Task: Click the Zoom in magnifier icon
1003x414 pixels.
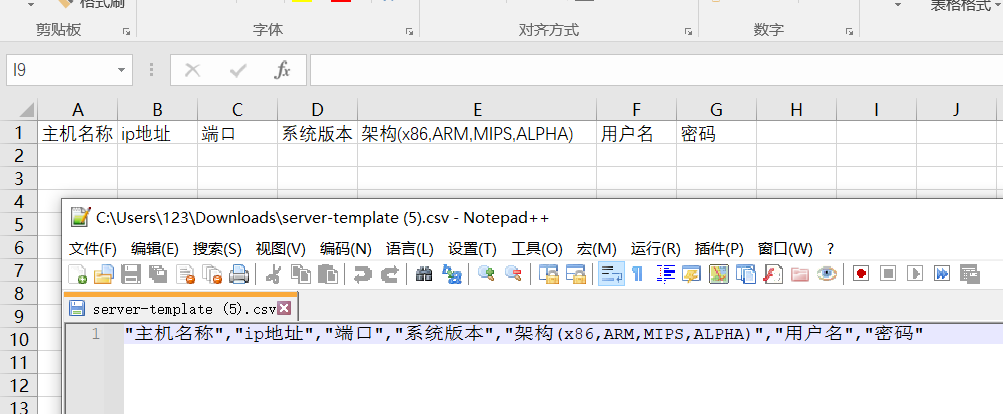Action: point(487,274)
